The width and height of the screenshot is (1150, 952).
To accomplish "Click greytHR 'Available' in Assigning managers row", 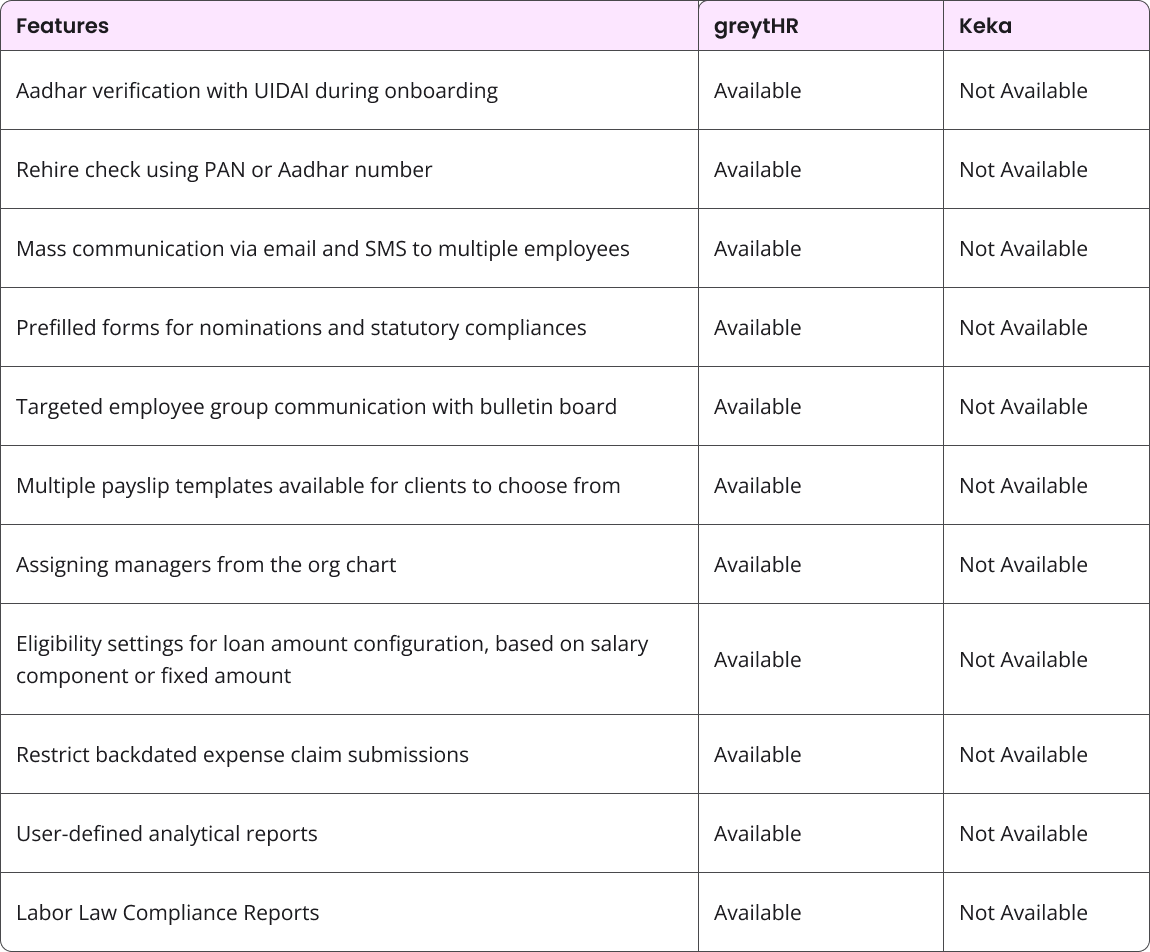I will [758, 565].
